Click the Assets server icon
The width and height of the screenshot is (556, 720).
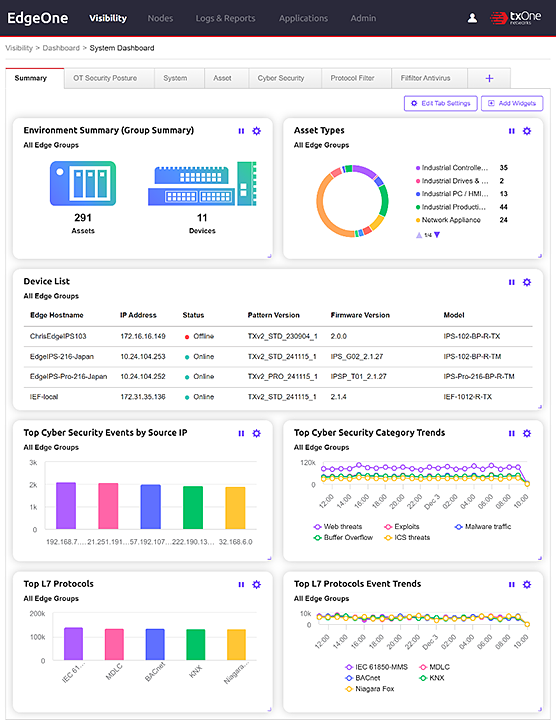83,183
